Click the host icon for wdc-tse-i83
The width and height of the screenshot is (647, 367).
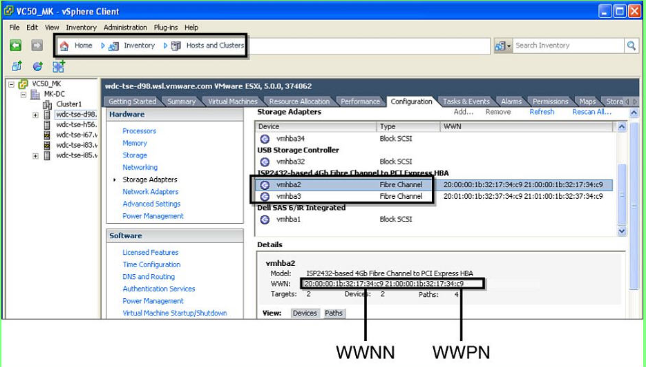pyautogui.click(x=47, y=145)
